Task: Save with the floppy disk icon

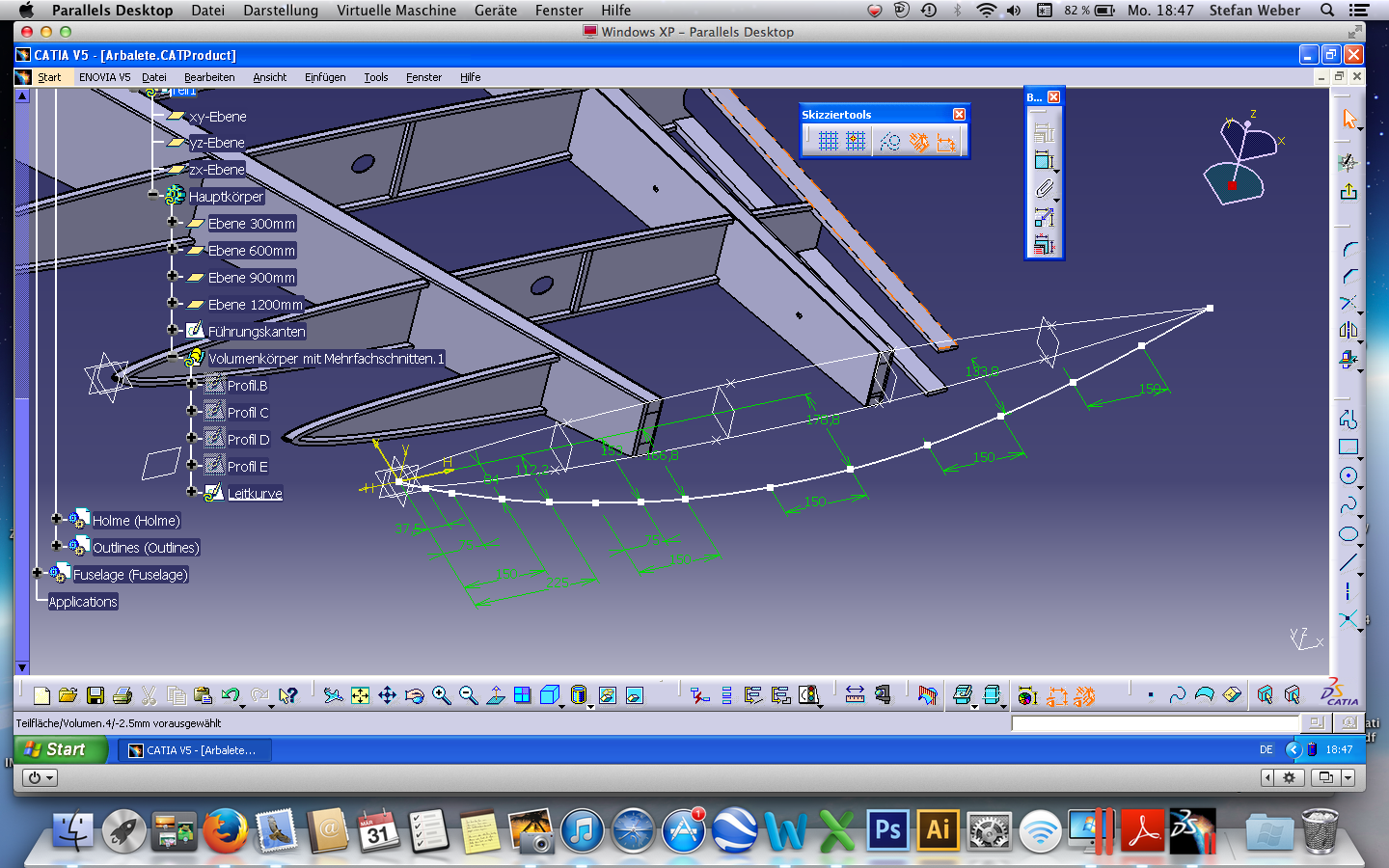Action: (95, 695)
